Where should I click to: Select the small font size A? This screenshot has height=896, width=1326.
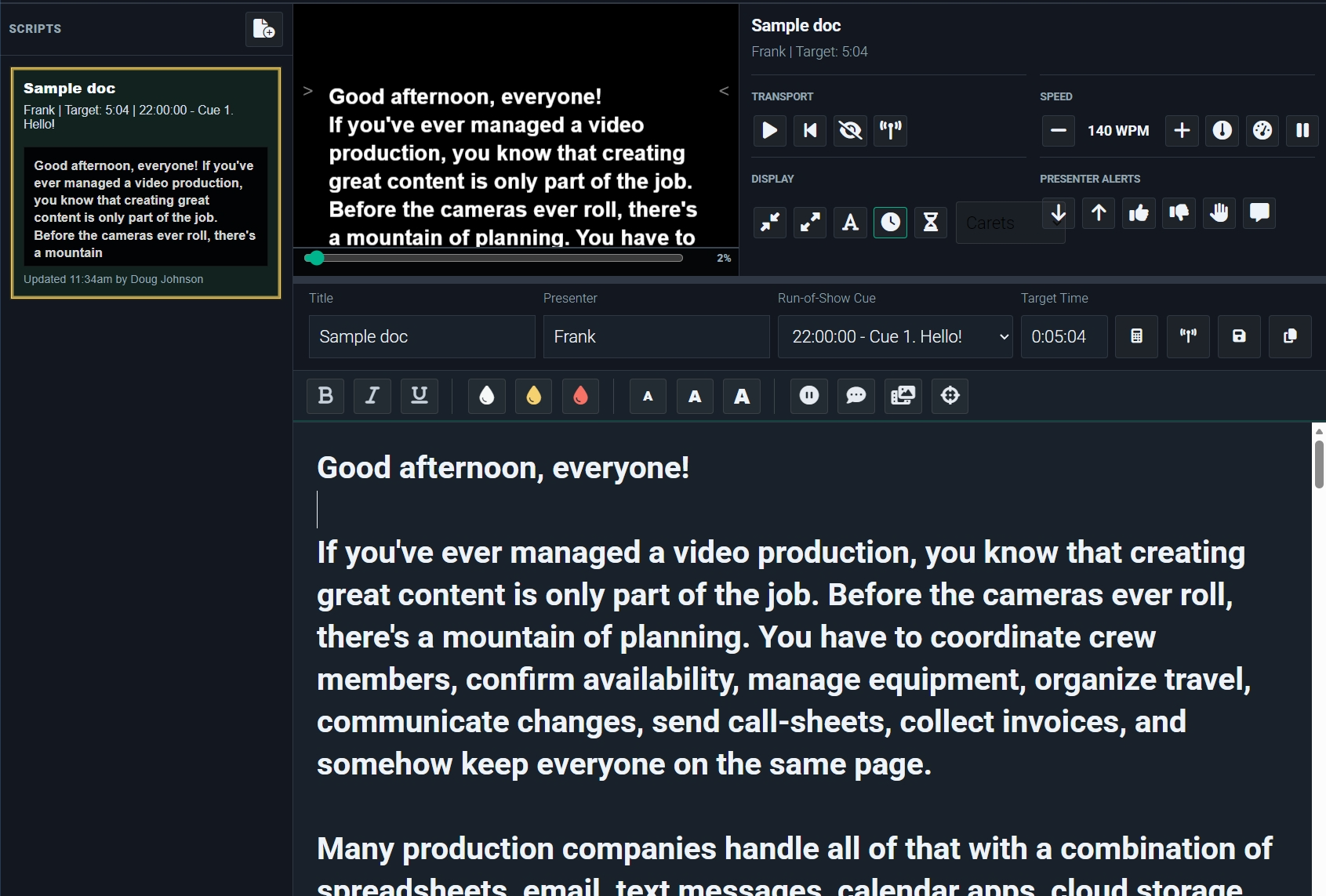click(x=648, y=396)
